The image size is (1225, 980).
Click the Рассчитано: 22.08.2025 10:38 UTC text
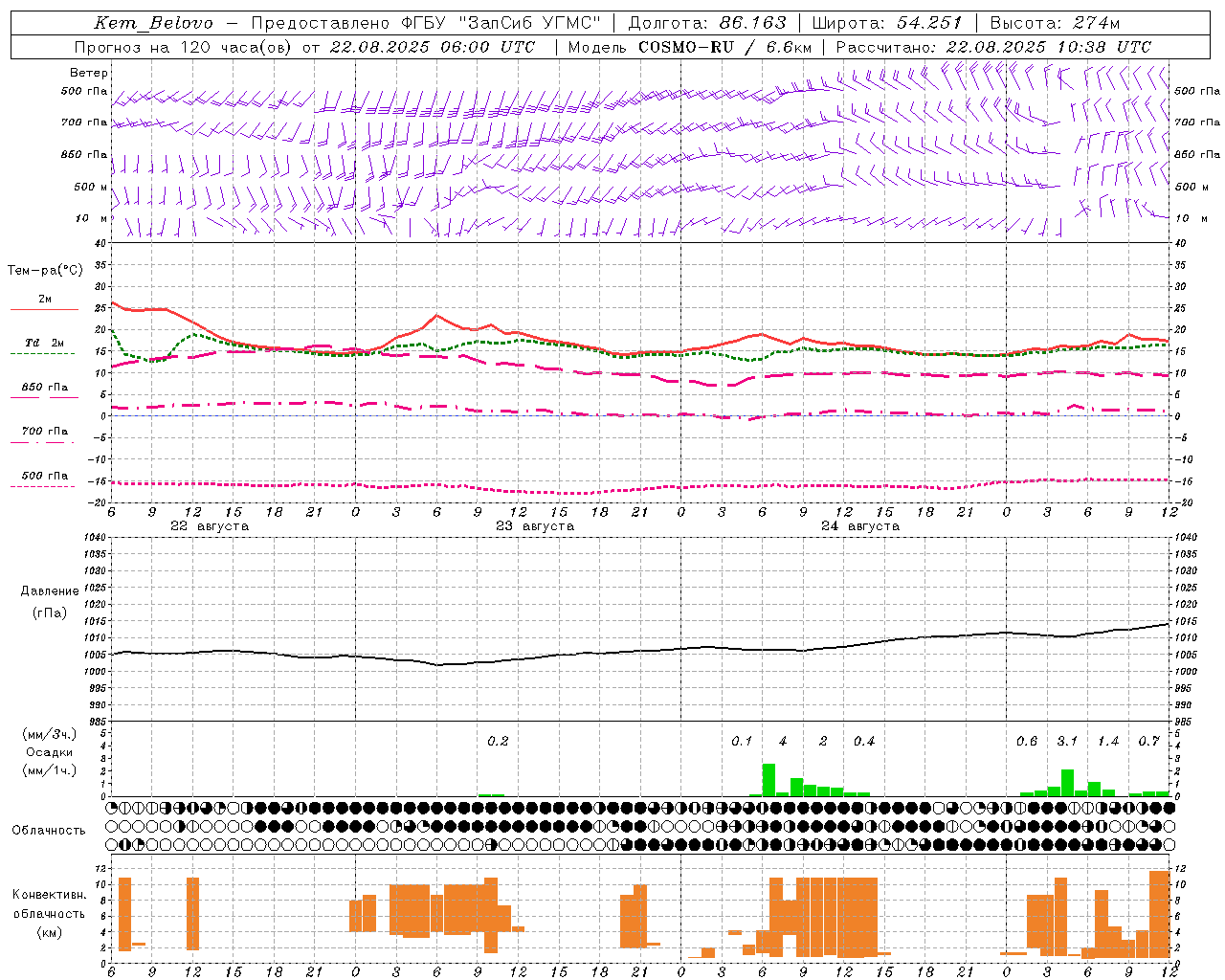tap(993, 47)
